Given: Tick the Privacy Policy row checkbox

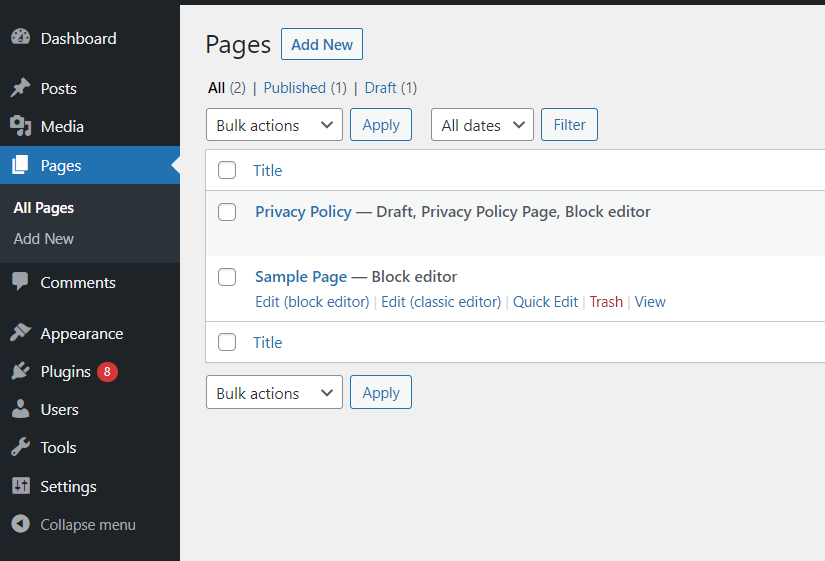Looking at the screenshot, I should [x=227, y=212].
